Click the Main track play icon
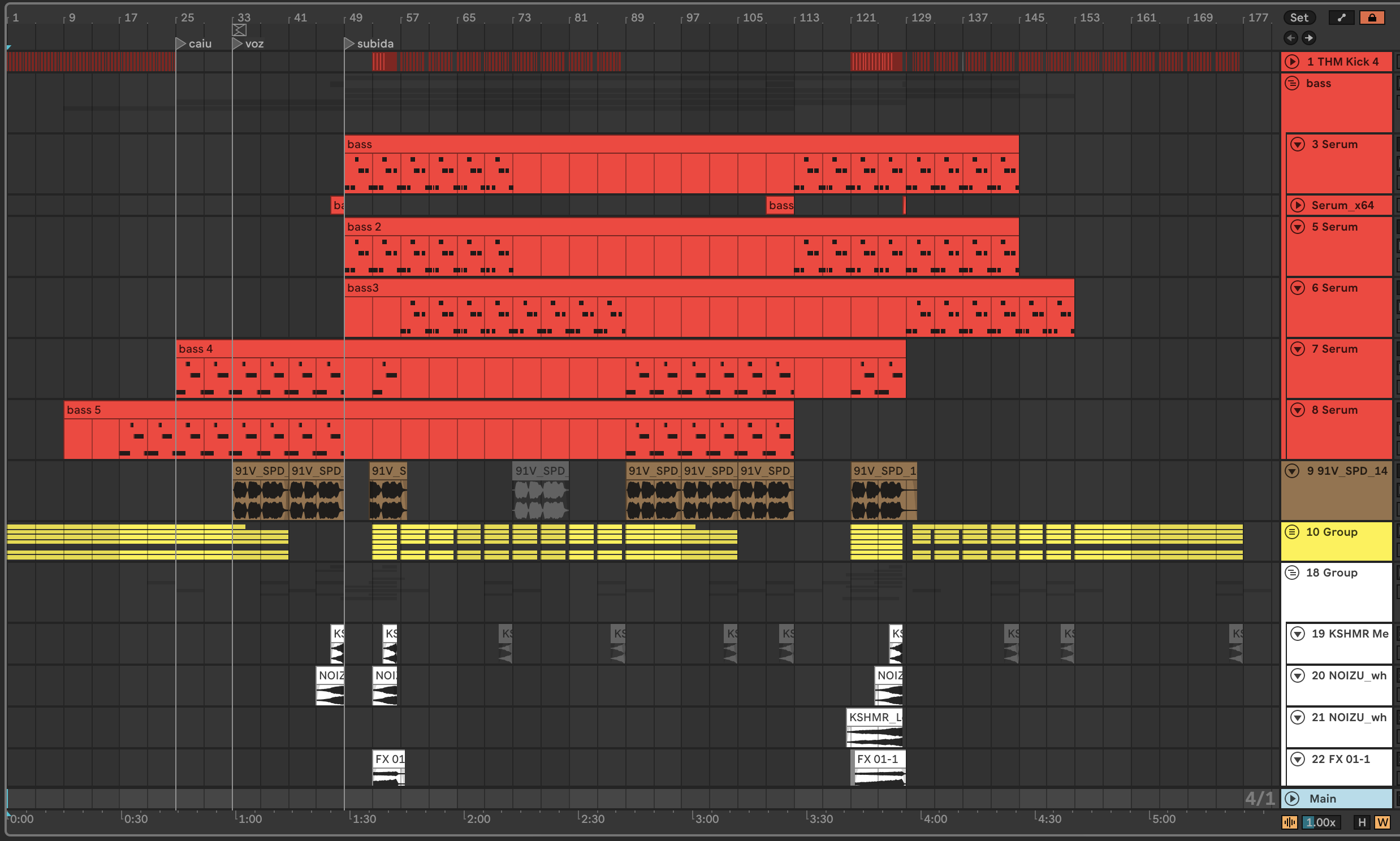The image size is (1400, 841). [x=1292, y=799]
